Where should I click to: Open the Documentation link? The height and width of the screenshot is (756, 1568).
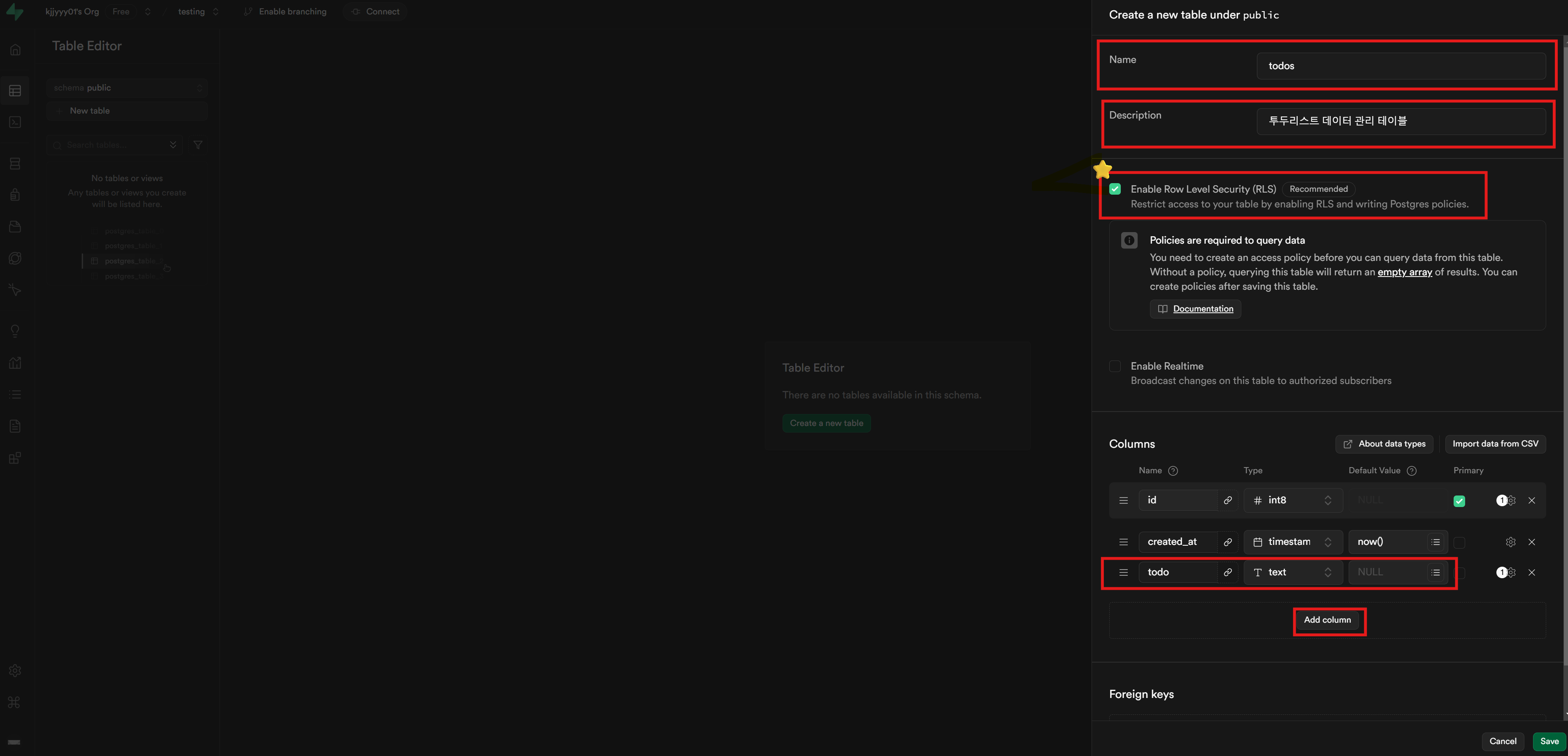click(x=1202, y=309)
